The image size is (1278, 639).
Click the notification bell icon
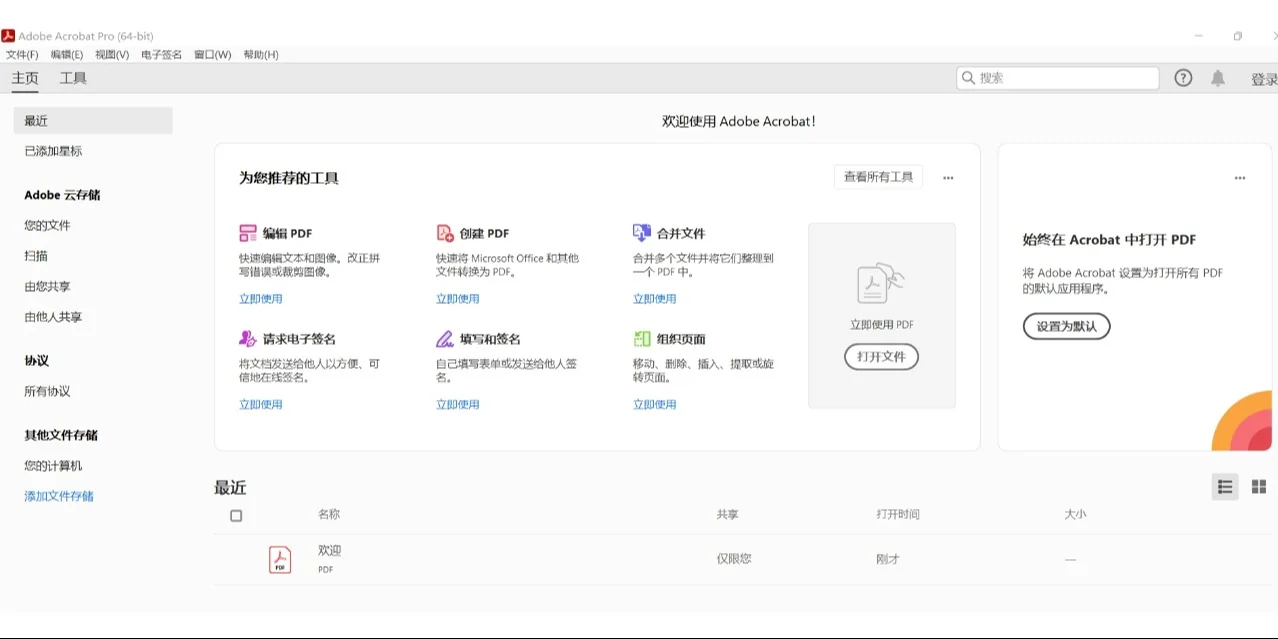pyautogui.click(x=1218, y=77)
